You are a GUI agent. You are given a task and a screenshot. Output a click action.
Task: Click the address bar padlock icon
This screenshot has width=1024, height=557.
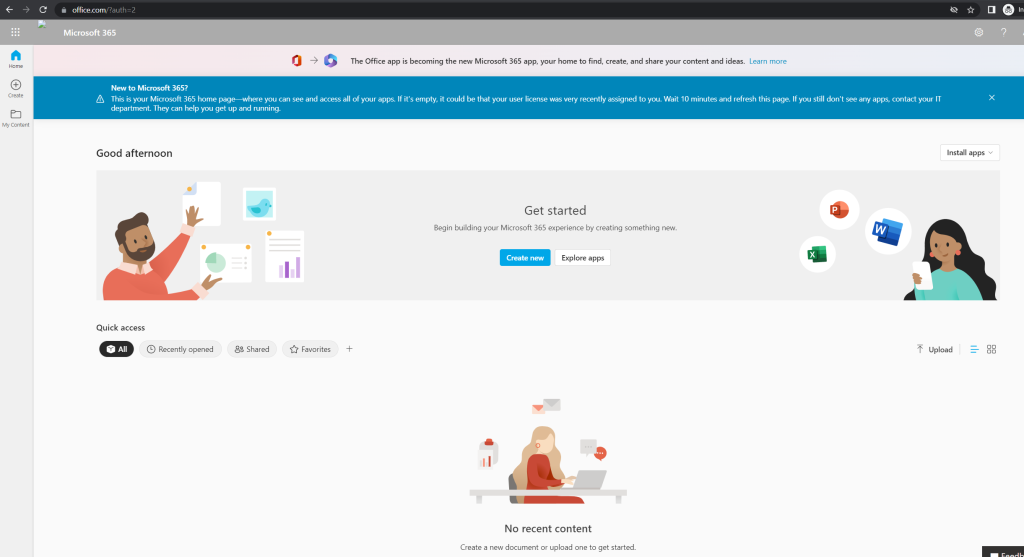pyautogui.click(x=63, y=10)
